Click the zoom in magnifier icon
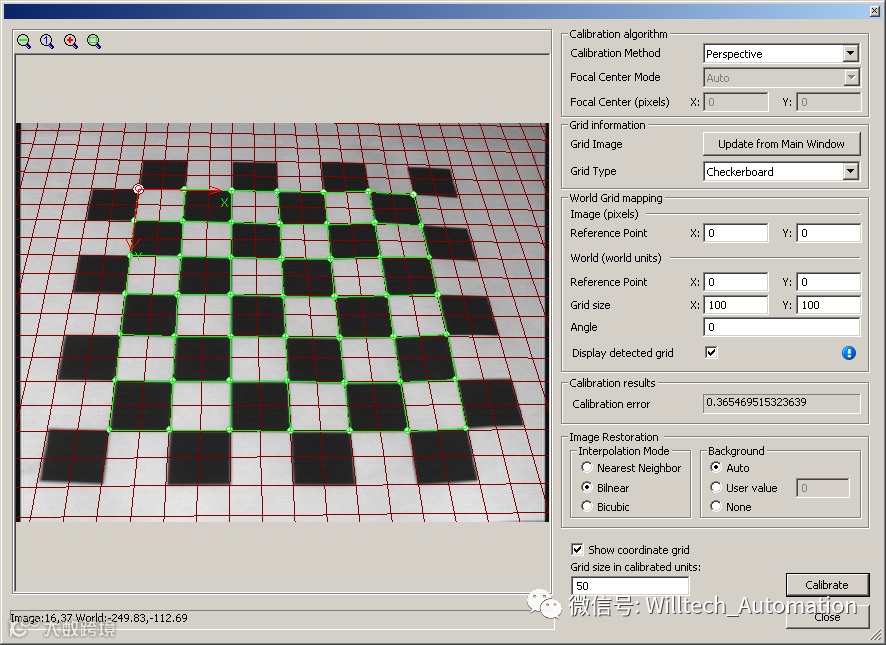 point(71,41)
